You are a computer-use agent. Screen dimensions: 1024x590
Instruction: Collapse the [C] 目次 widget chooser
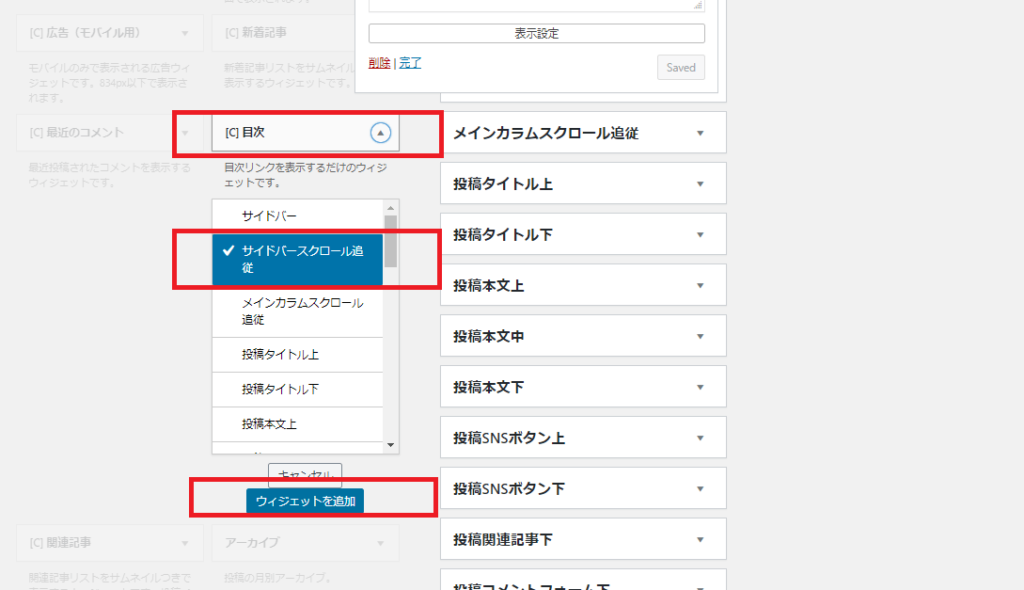coord(380,133)
